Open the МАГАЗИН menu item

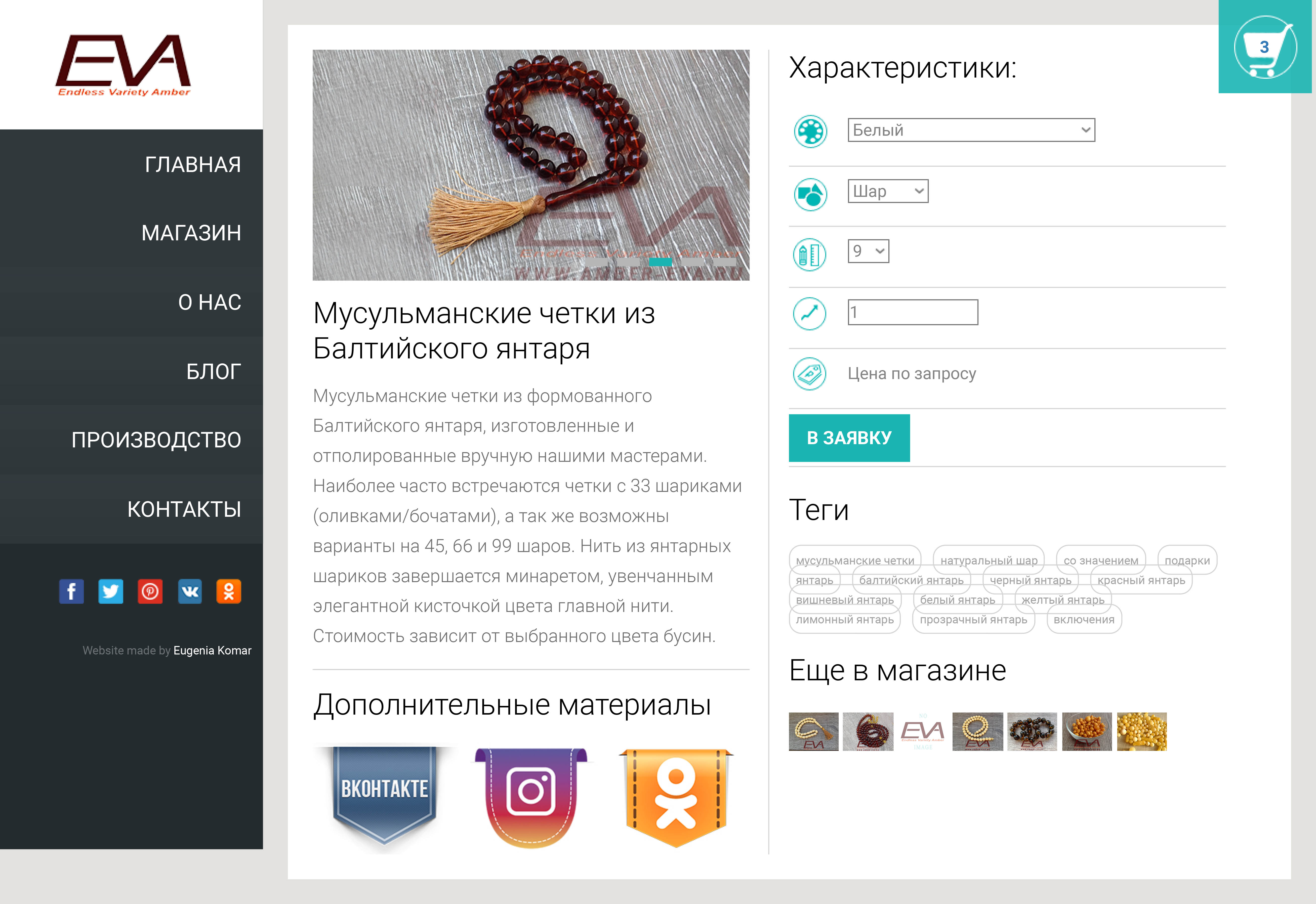coord(191,233)
